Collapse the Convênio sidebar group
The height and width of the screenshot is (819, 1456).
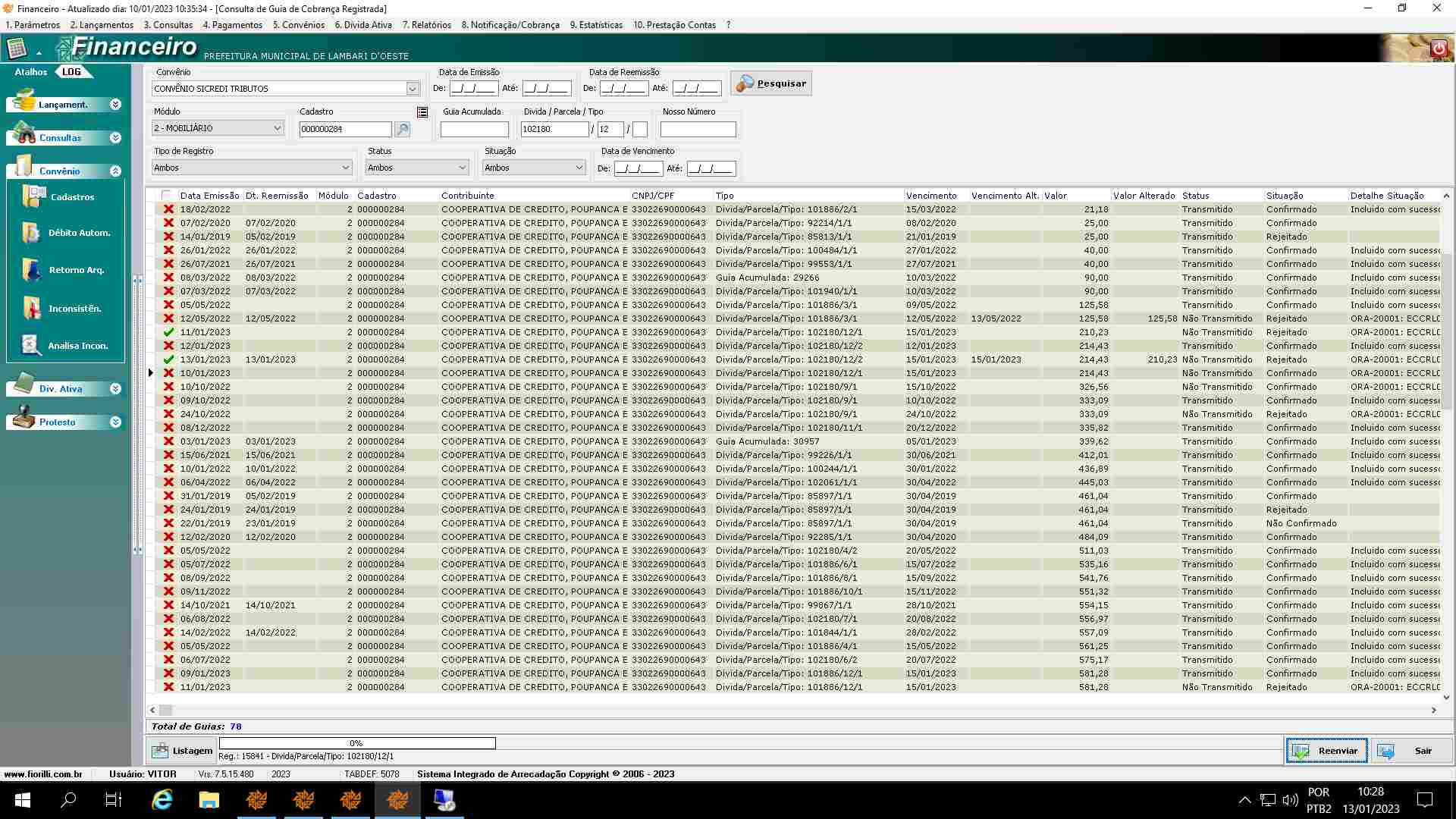(x=115, y=171)
